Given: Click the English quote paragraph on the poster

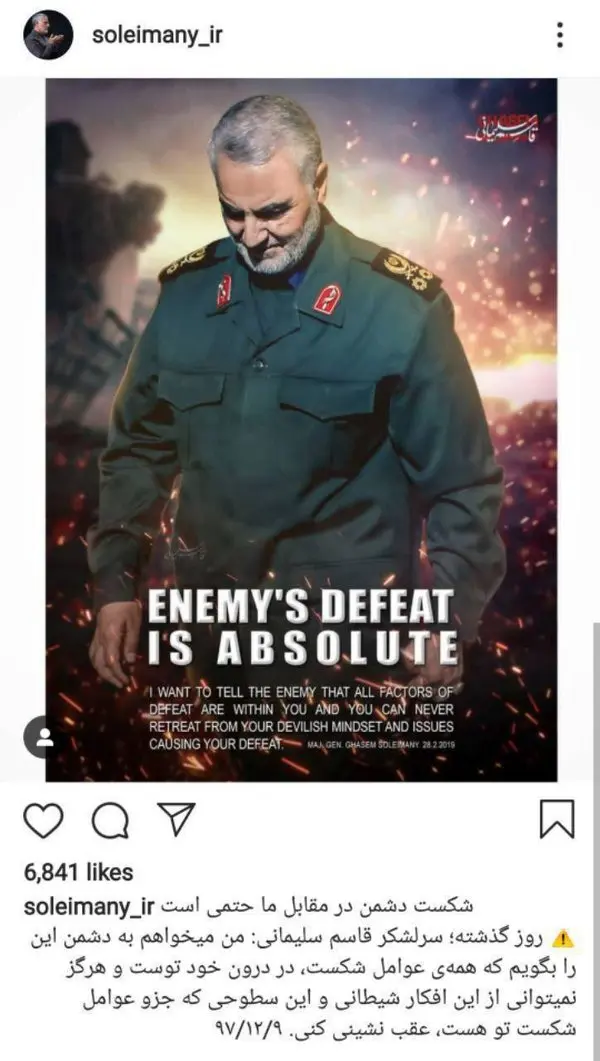Looking at the screenshot, I should 302,718.
